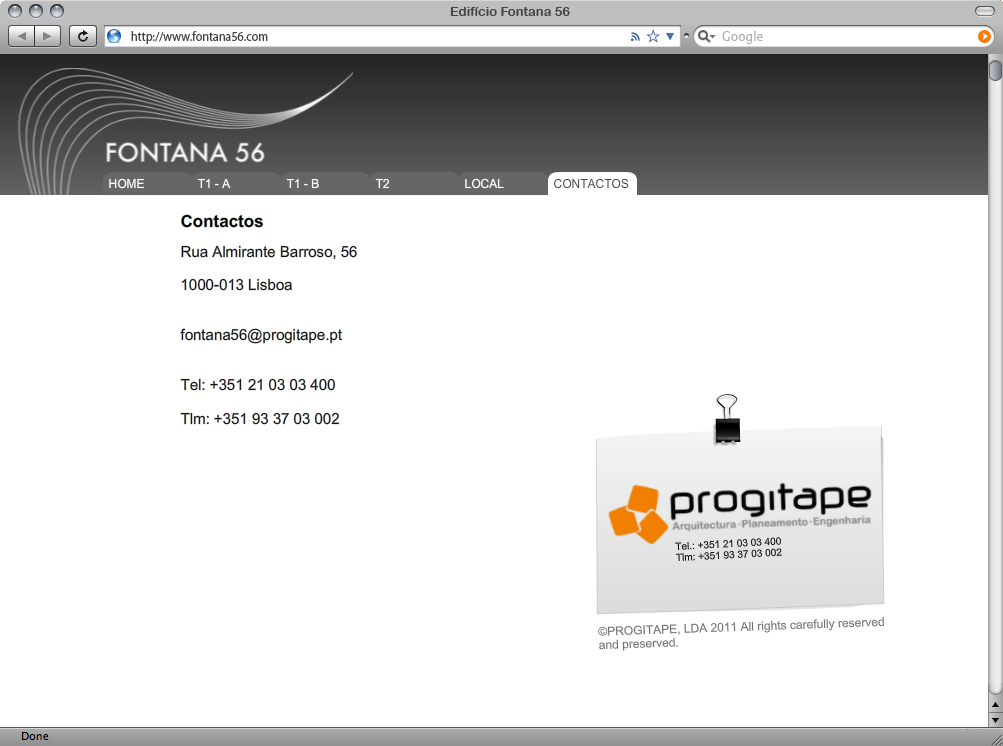Click the orange search go button
Viewport: 1003px width, 746px height.
(x=984, y=36)
